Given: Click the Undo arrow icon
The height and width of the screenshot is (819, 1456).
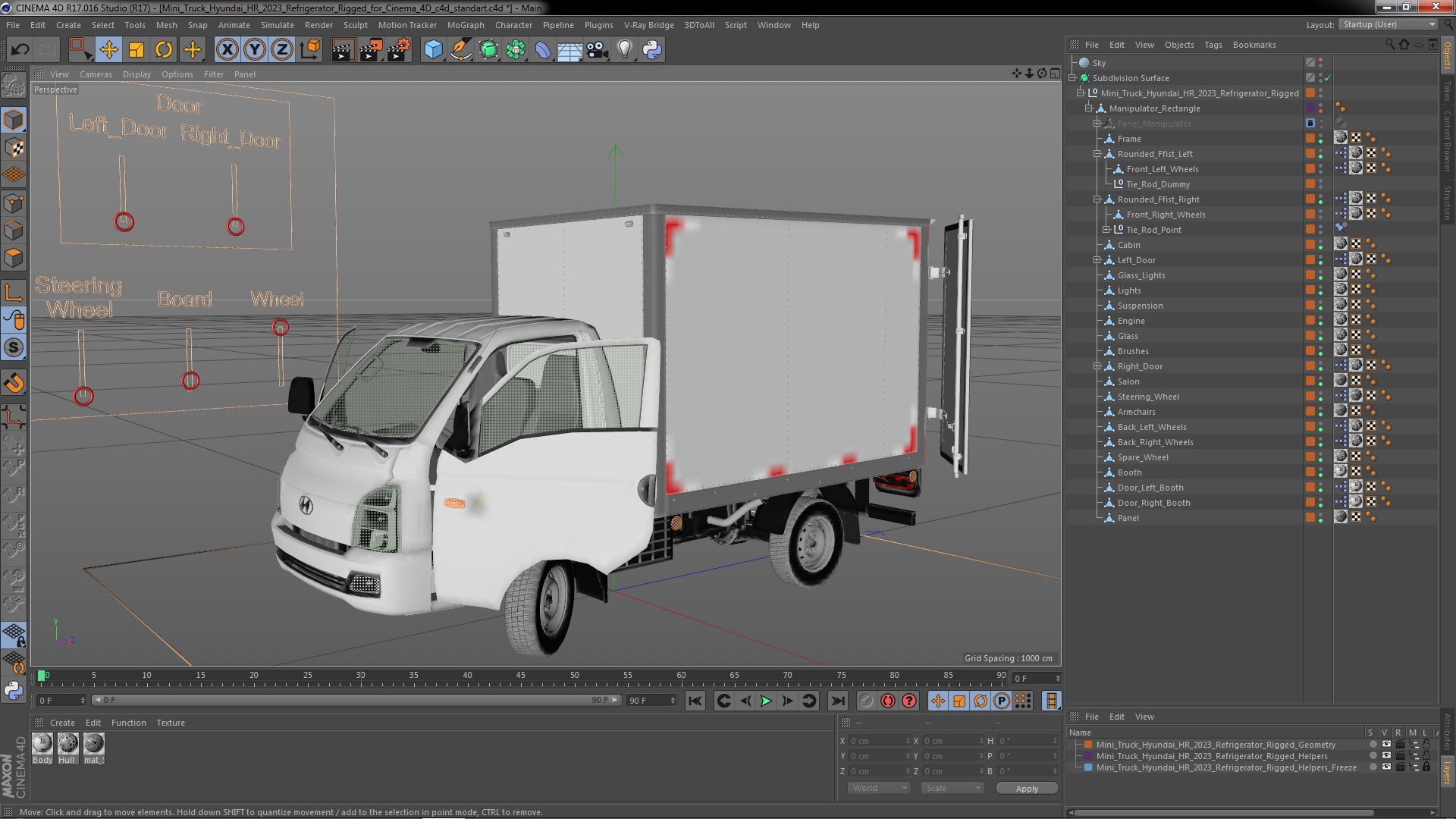Looking at the screenshot, I should point(20,50).
